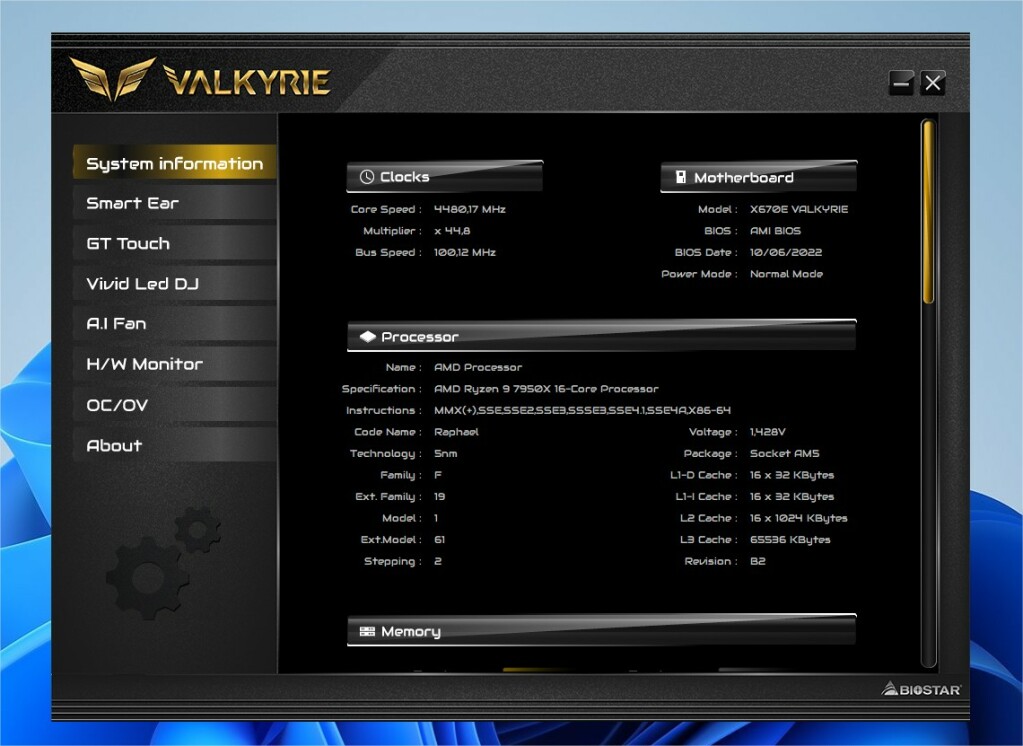Screen dimensions: 1023x746
Task: Click the Package value Socket AM5
Action: tap(784, 453)
